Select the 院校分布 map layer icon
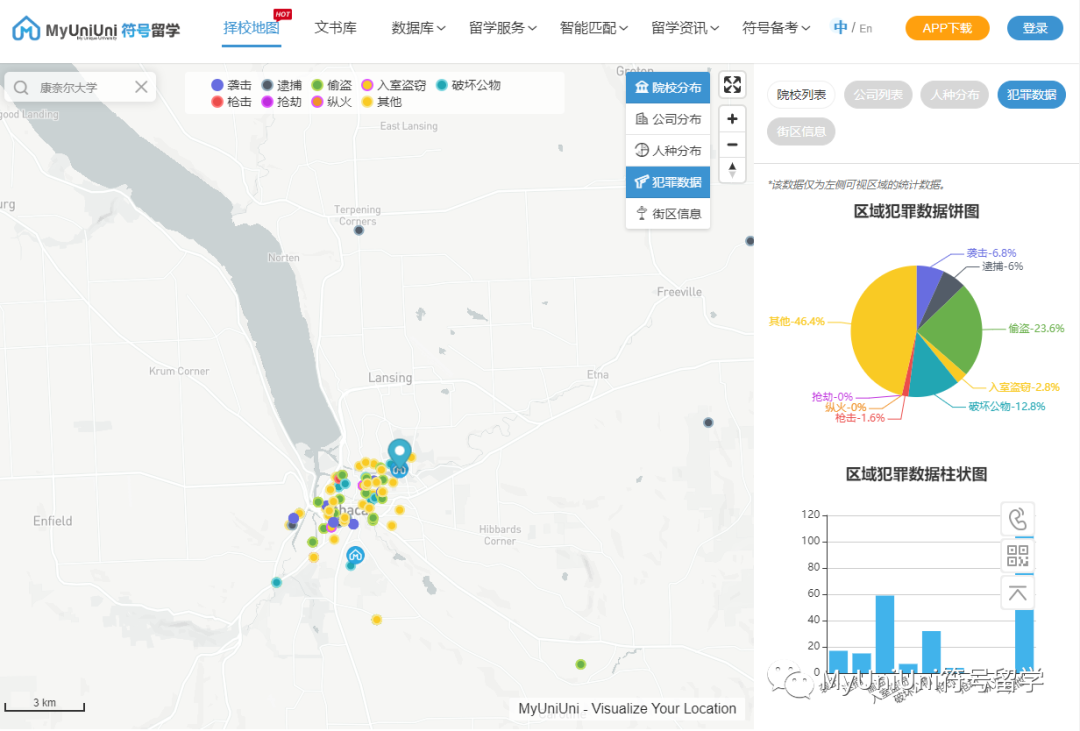1080x731 pixels. click(x=668, y=87)
